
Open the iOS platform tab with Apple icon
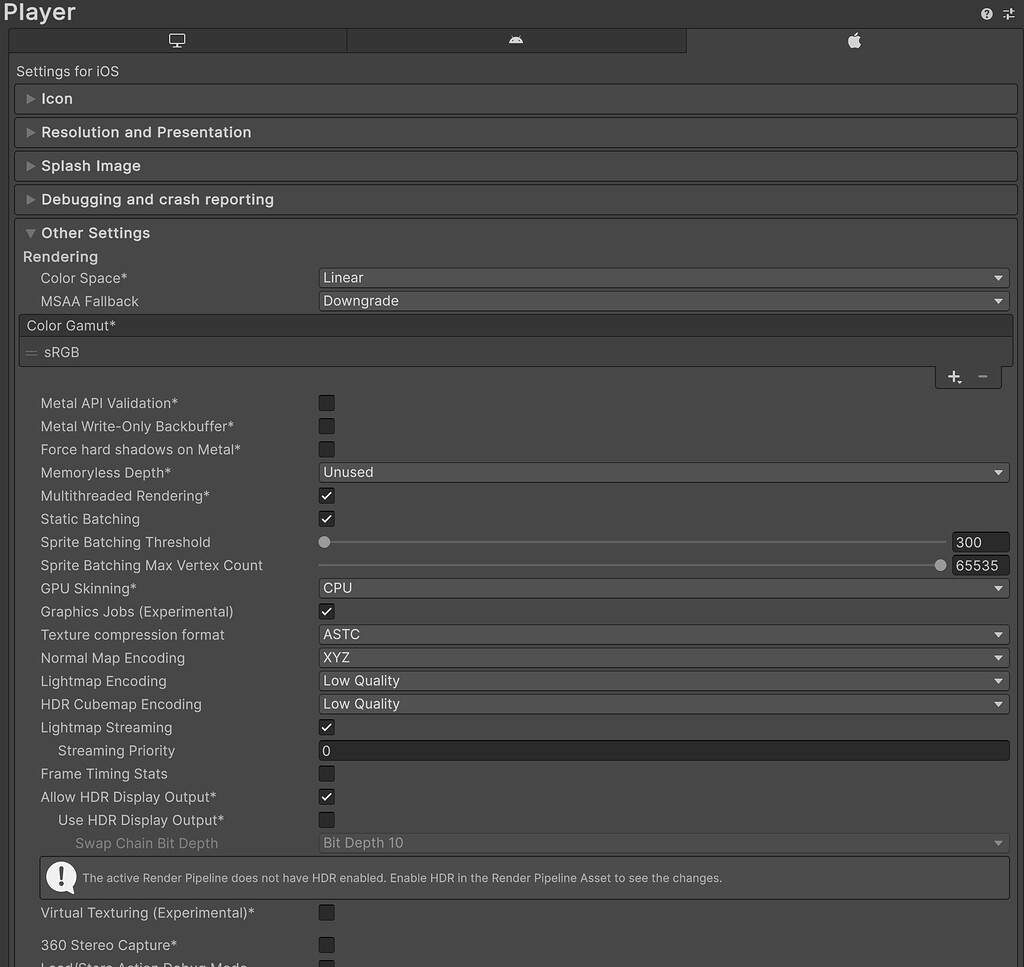(x=855, y=40)
